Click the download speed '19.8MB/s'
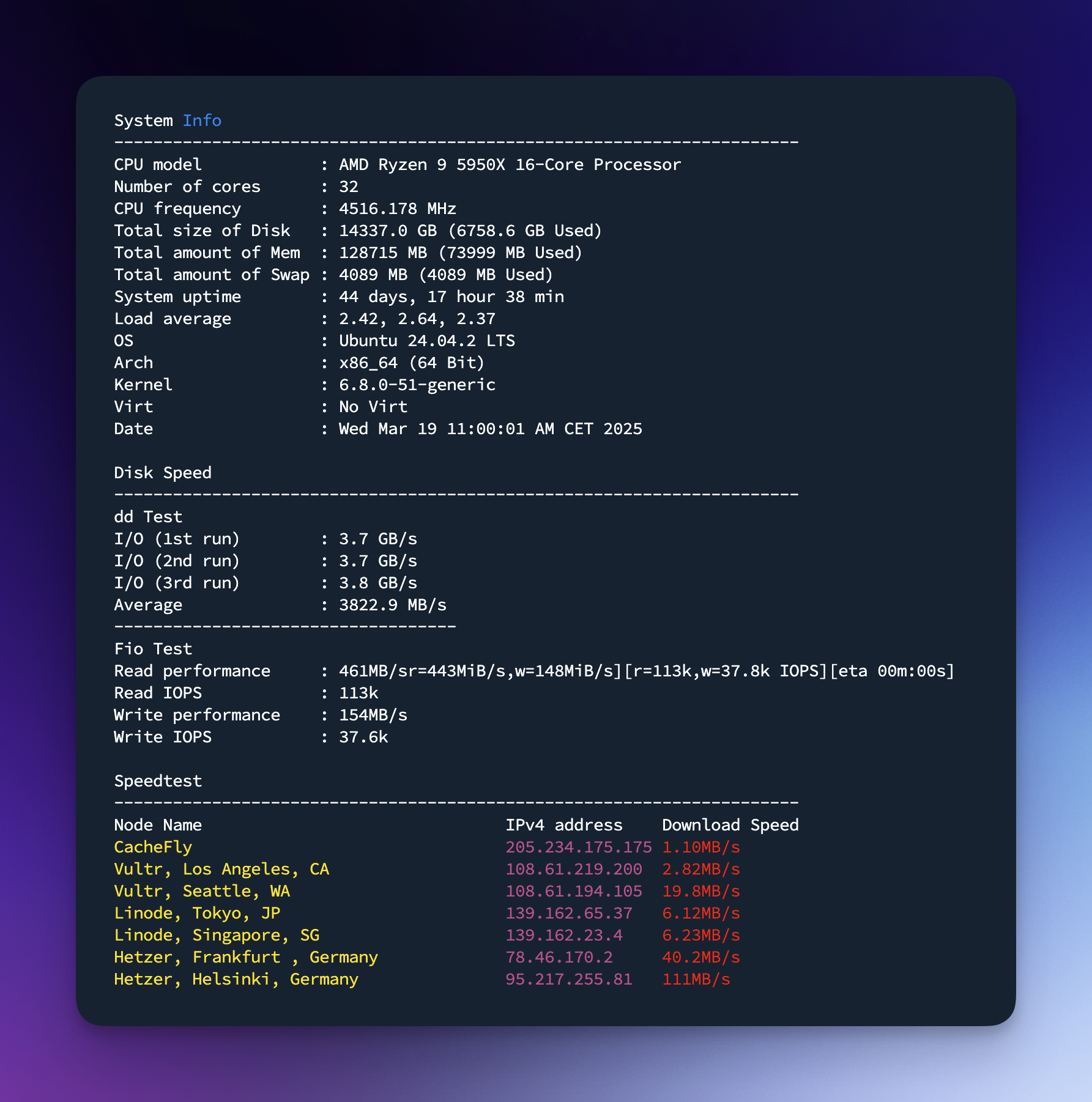Screen dimensions: 1092x1102 (x=701, y=891)
